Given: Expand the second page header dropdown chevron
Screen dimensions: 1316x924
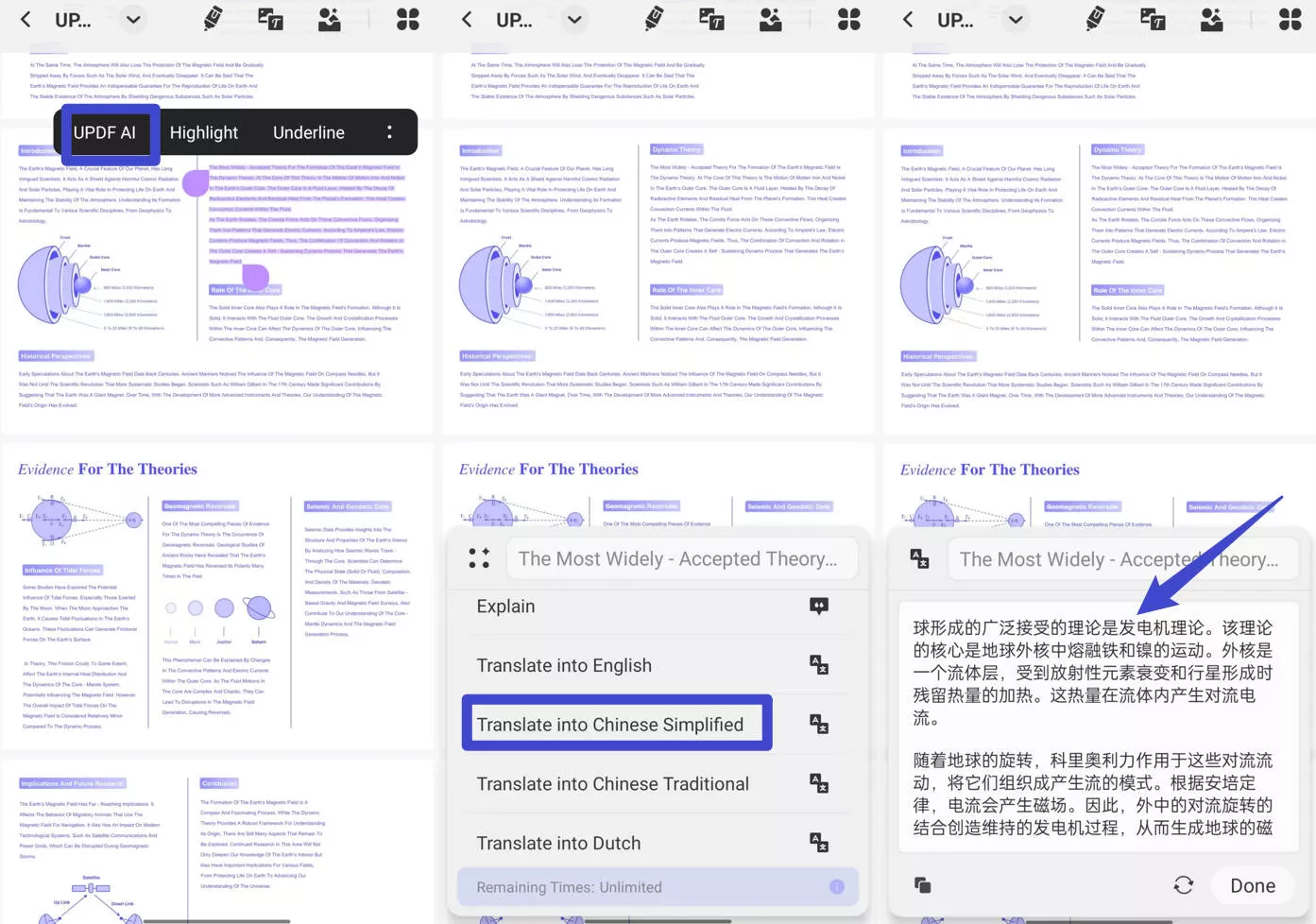Looking at the screenshot, I should (574, 19).
